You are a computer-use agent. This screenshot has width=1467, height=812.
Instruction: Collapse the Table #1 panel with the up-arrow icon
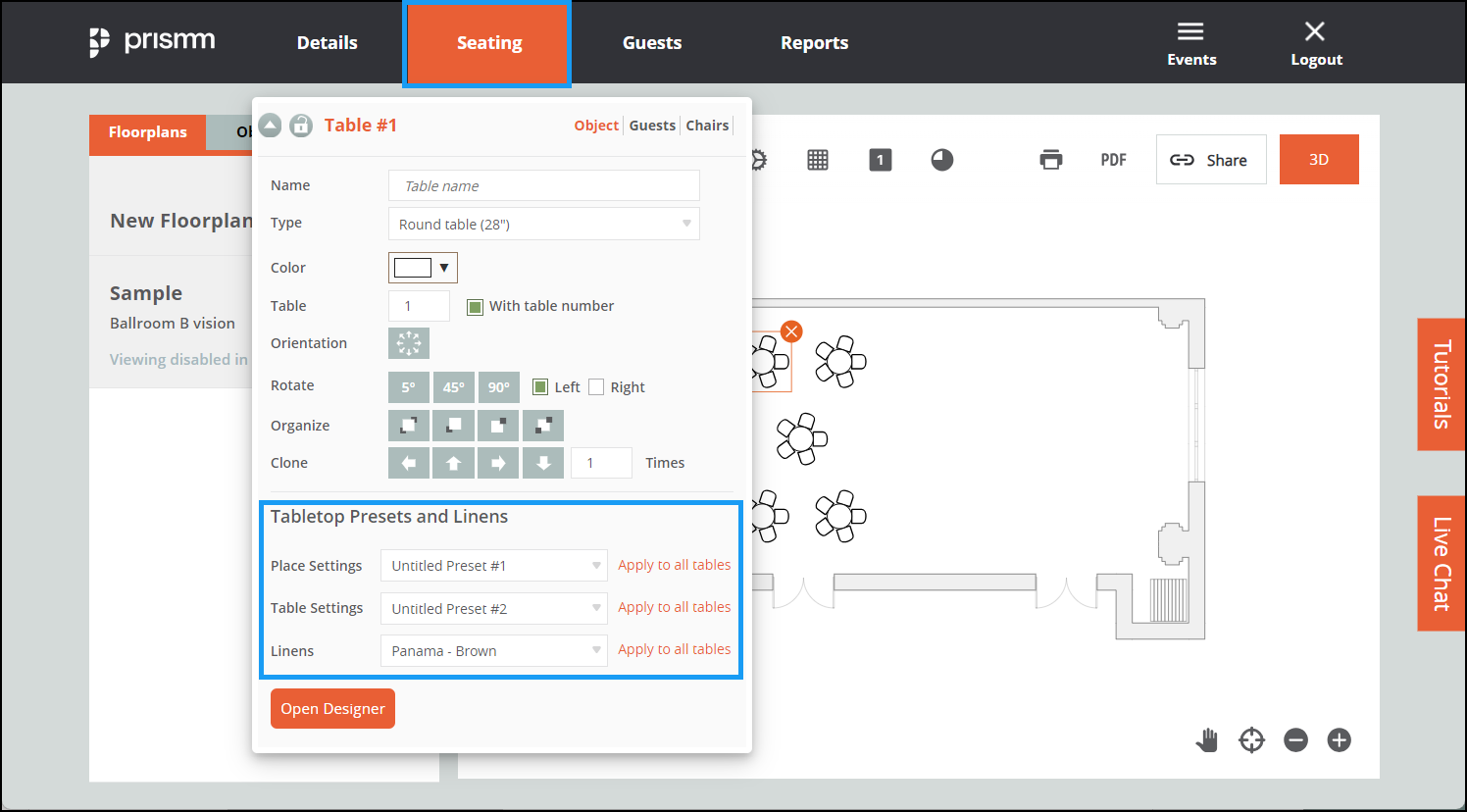tap(270, 126)
